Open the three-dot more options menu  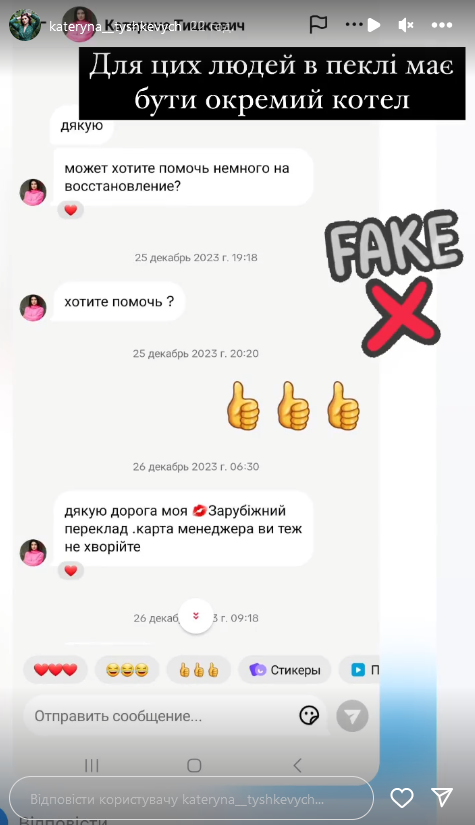pos(441,25)
